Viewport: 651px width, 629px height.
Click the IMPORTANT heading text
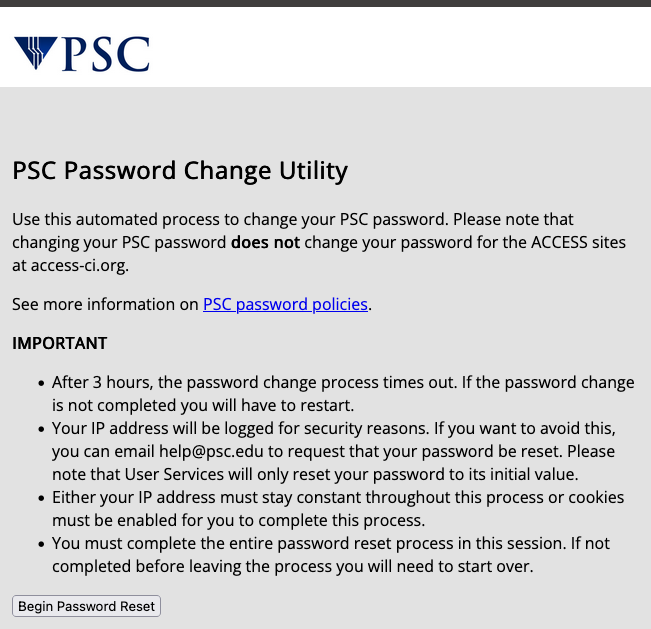(59, 343)
